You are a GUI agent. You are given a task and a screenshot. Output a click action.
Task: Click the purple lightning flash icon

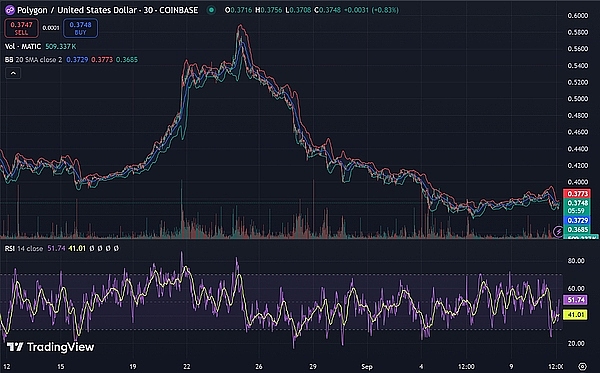pos(558,231)
